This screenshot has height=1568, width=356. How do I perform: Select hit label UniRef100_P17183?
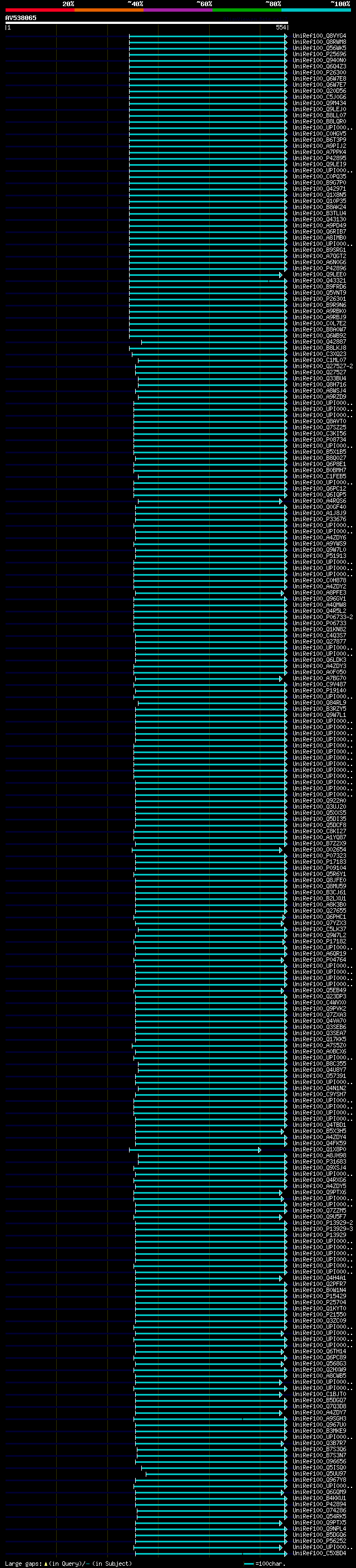click(x=319, y=861)
